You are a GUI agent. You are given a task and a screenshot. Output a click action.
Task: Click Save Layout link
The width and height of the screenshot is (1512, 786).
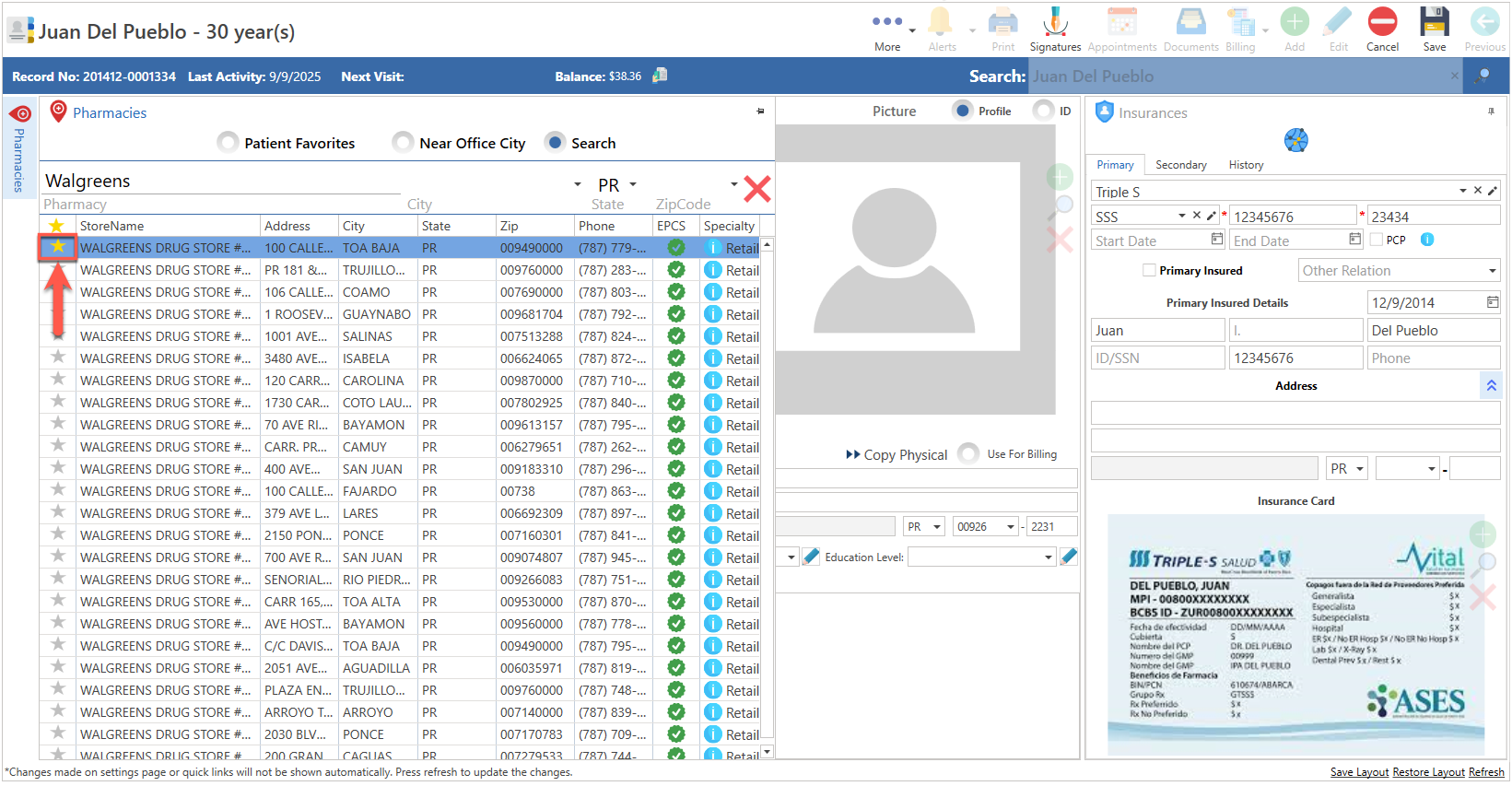(x=1359, y=772)
